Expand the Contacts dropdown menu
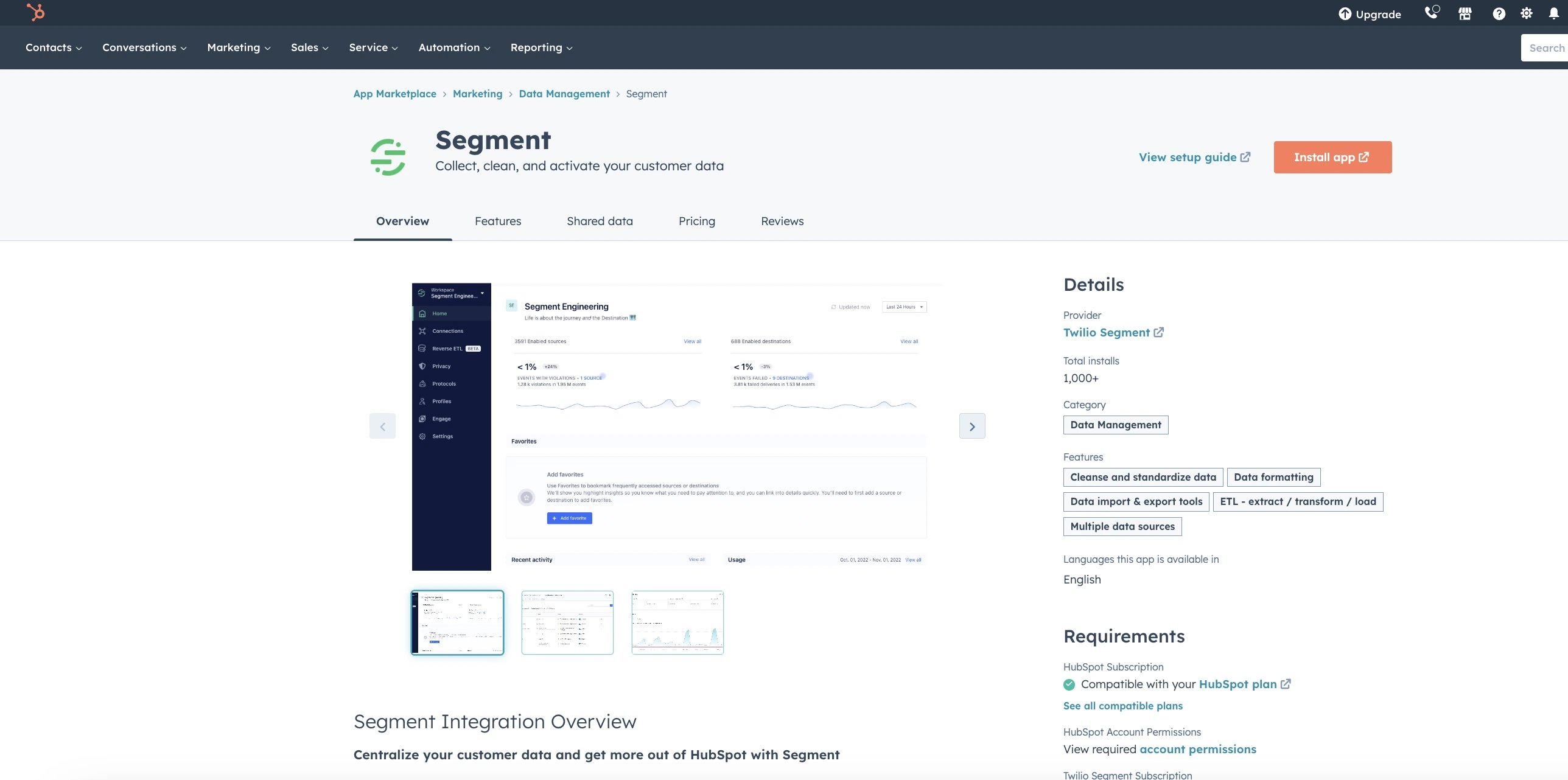The image size is (1568, 780). (54, 47)
